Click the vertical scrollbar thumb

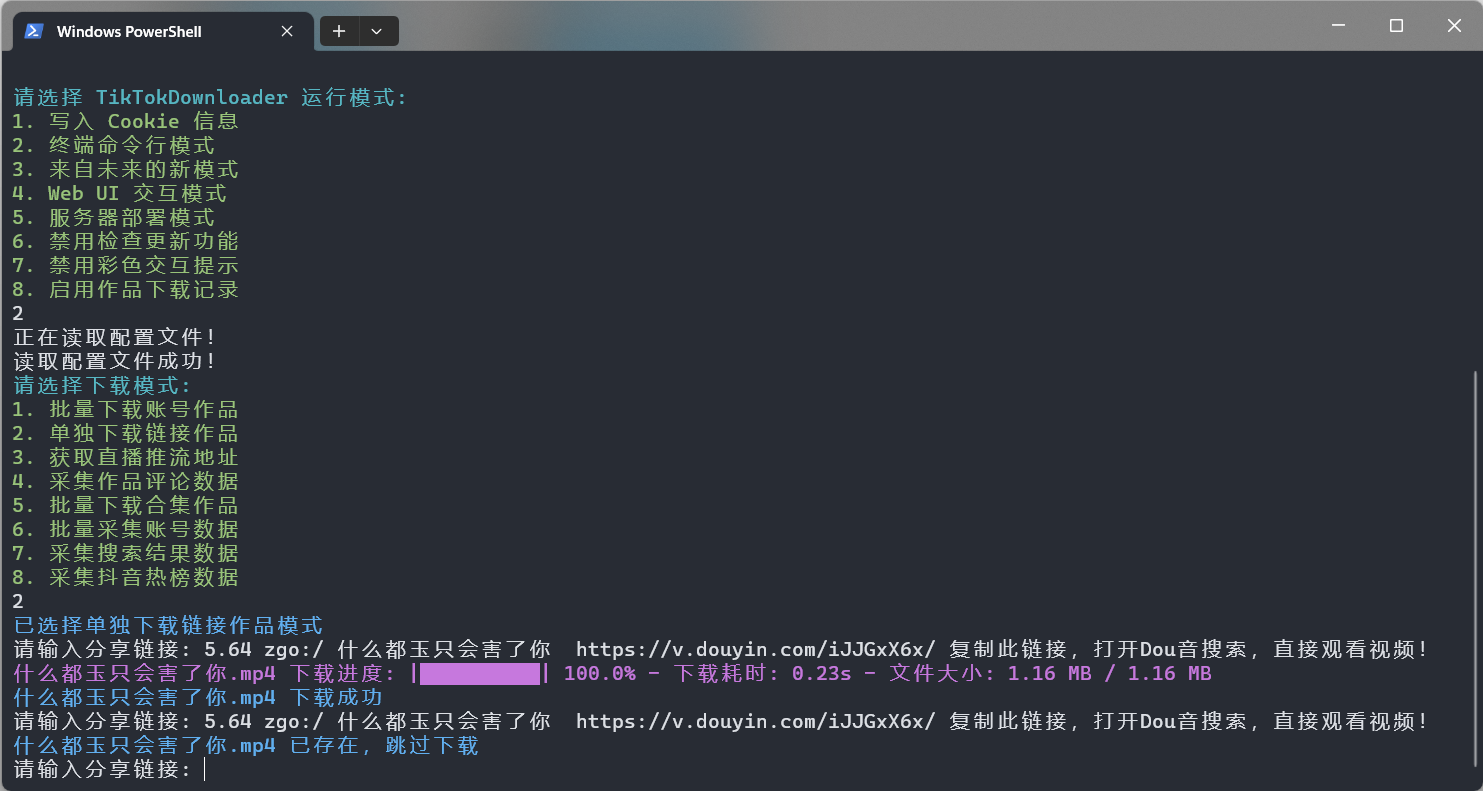[x=1475, y=568]
